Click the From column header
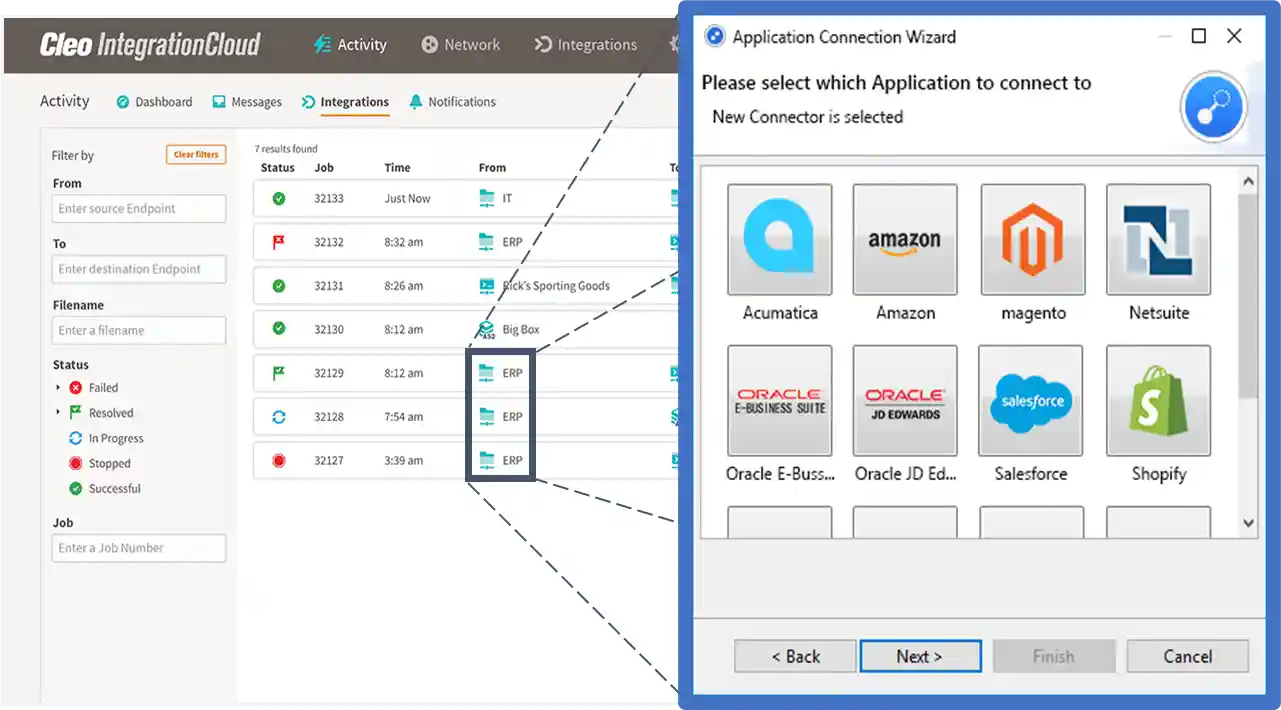Screen dimensions: 1281x710 tap(492, 168)
